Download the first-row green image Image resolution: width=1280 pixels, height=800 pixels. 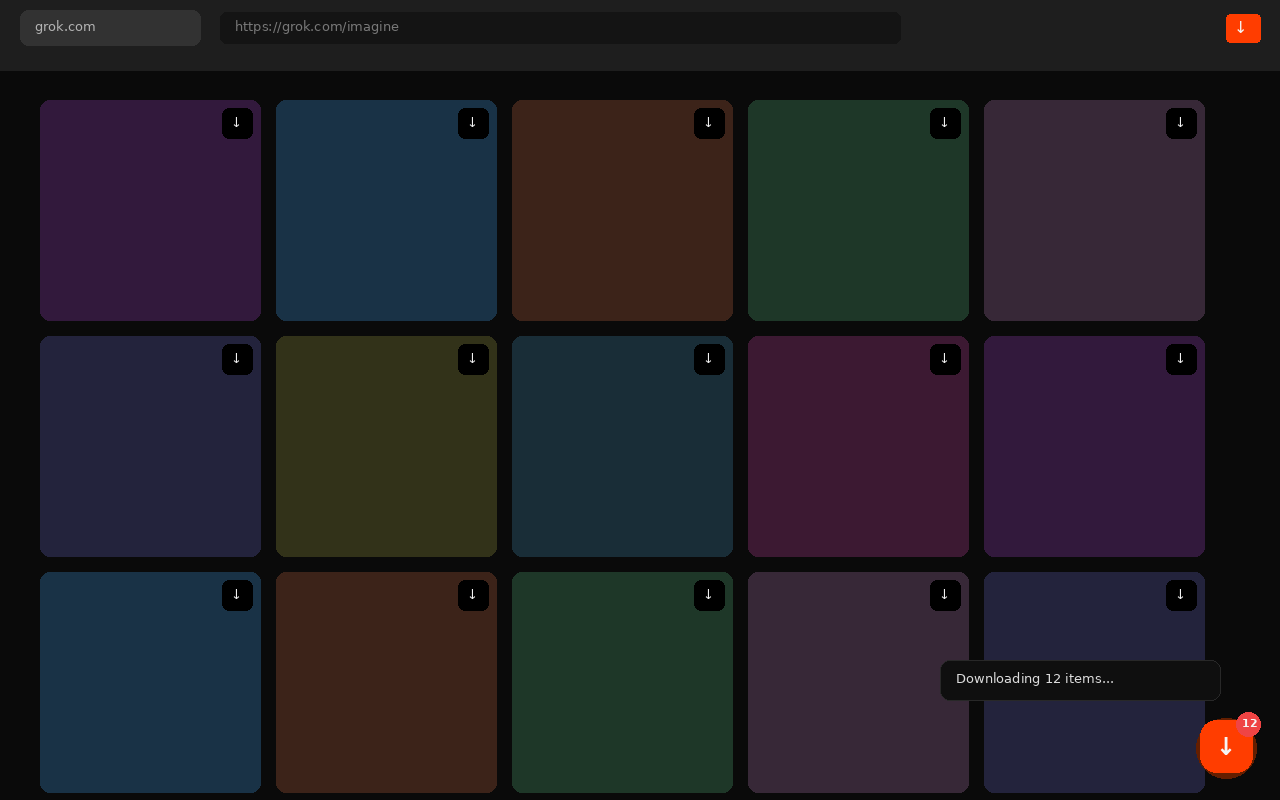[945, 123]
